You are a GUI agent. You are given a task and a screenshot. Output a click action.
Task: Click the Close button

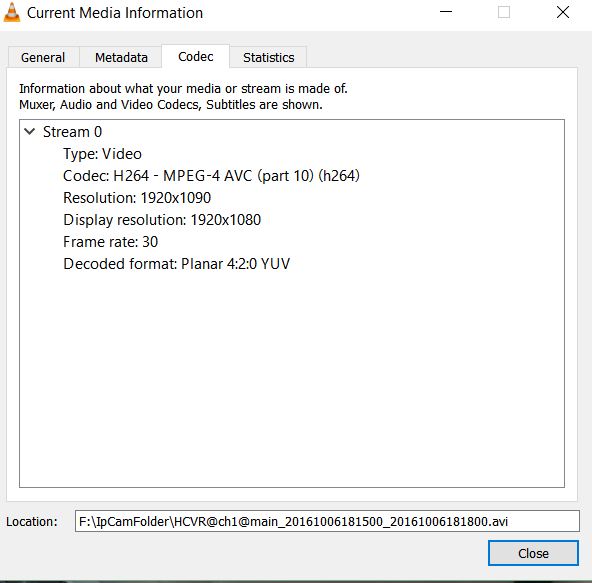pos(533,553)
